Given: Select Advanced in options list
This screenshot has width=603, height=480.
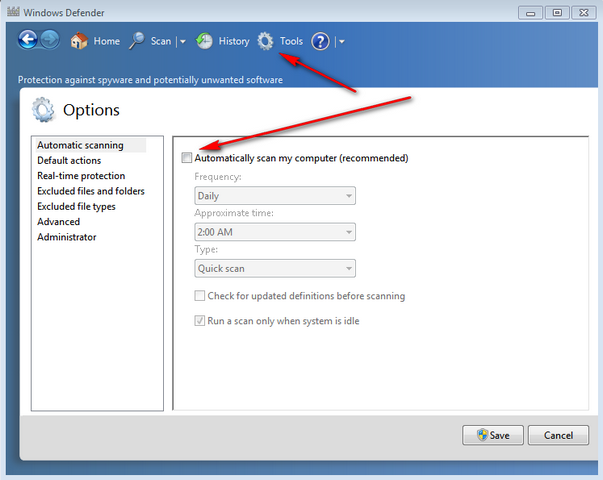Looking at the screenshot, I should click(x=58, y=222).
